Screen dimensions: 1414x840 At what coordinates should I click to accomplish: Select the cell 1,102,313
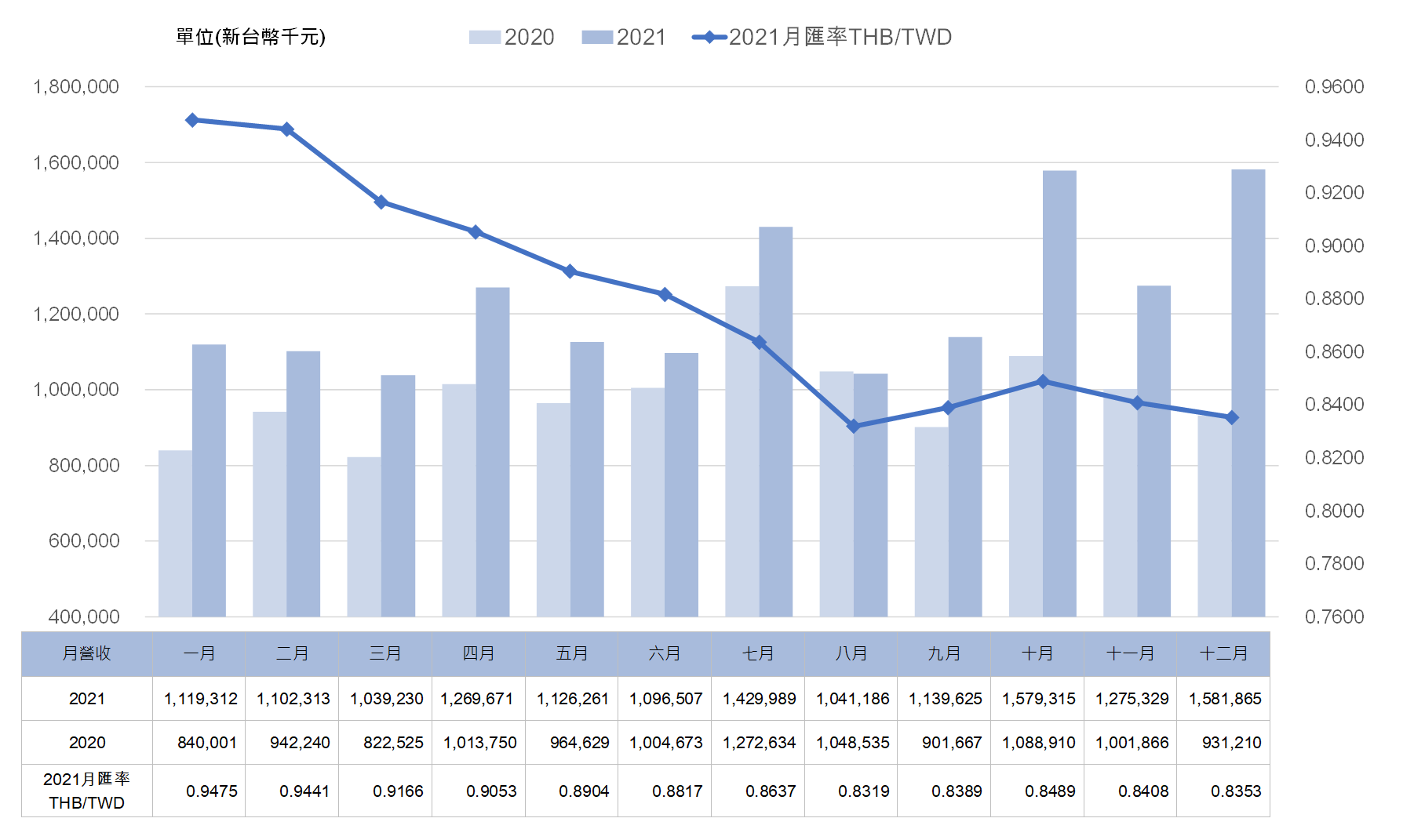coord(293,699)
